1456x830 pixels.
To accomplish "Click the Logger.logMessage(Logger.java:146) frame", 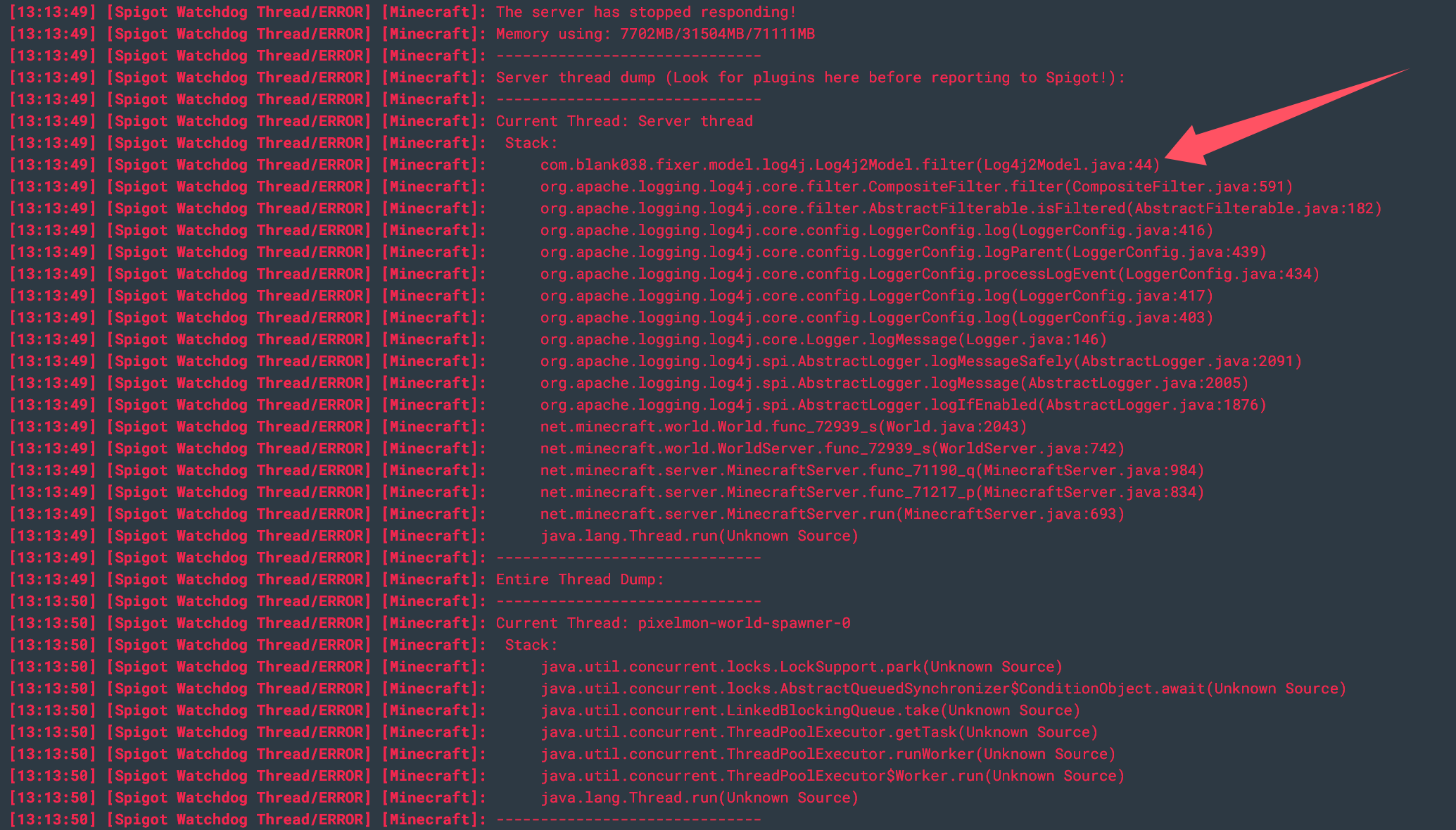I will 823,339.
